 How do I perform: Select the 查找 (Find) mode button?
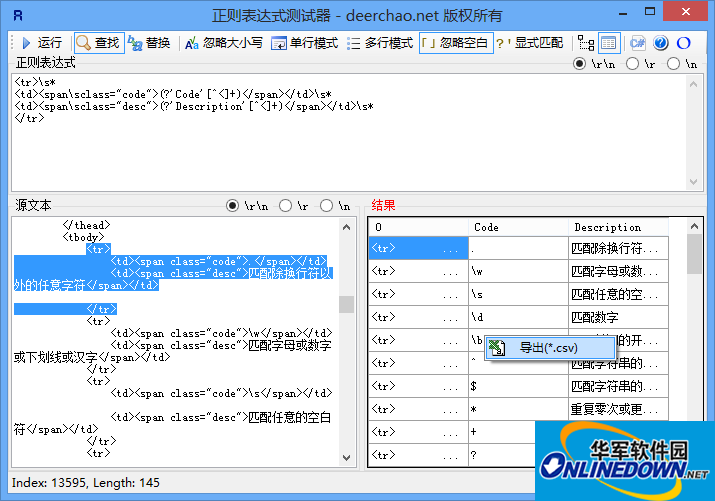tap(99, 43)
